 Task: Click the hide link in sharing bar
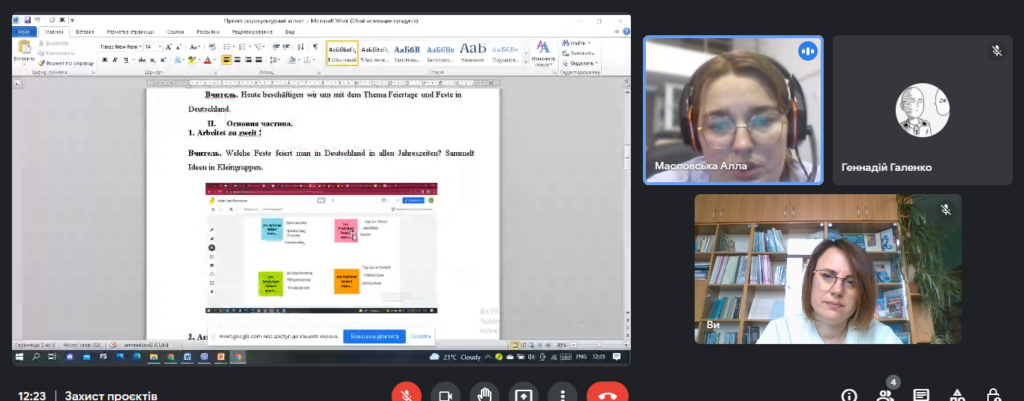click(x=421, y=336)
